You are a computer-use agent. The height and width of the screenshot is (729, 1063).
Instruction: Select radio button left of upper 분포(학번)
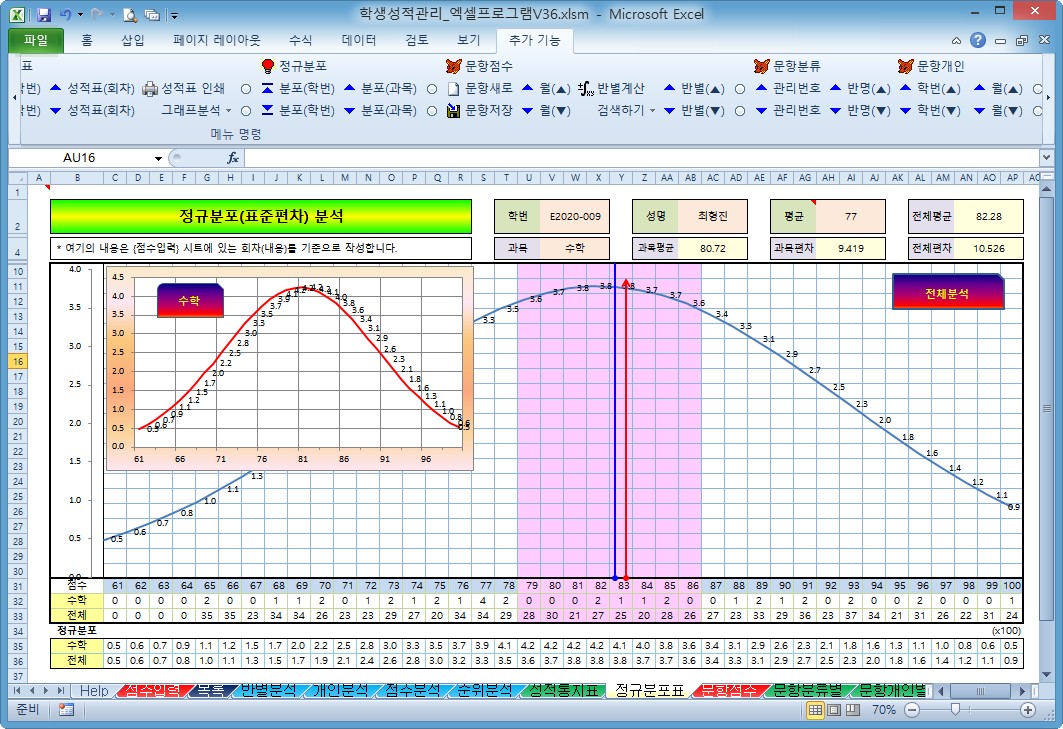click(246, 89)
